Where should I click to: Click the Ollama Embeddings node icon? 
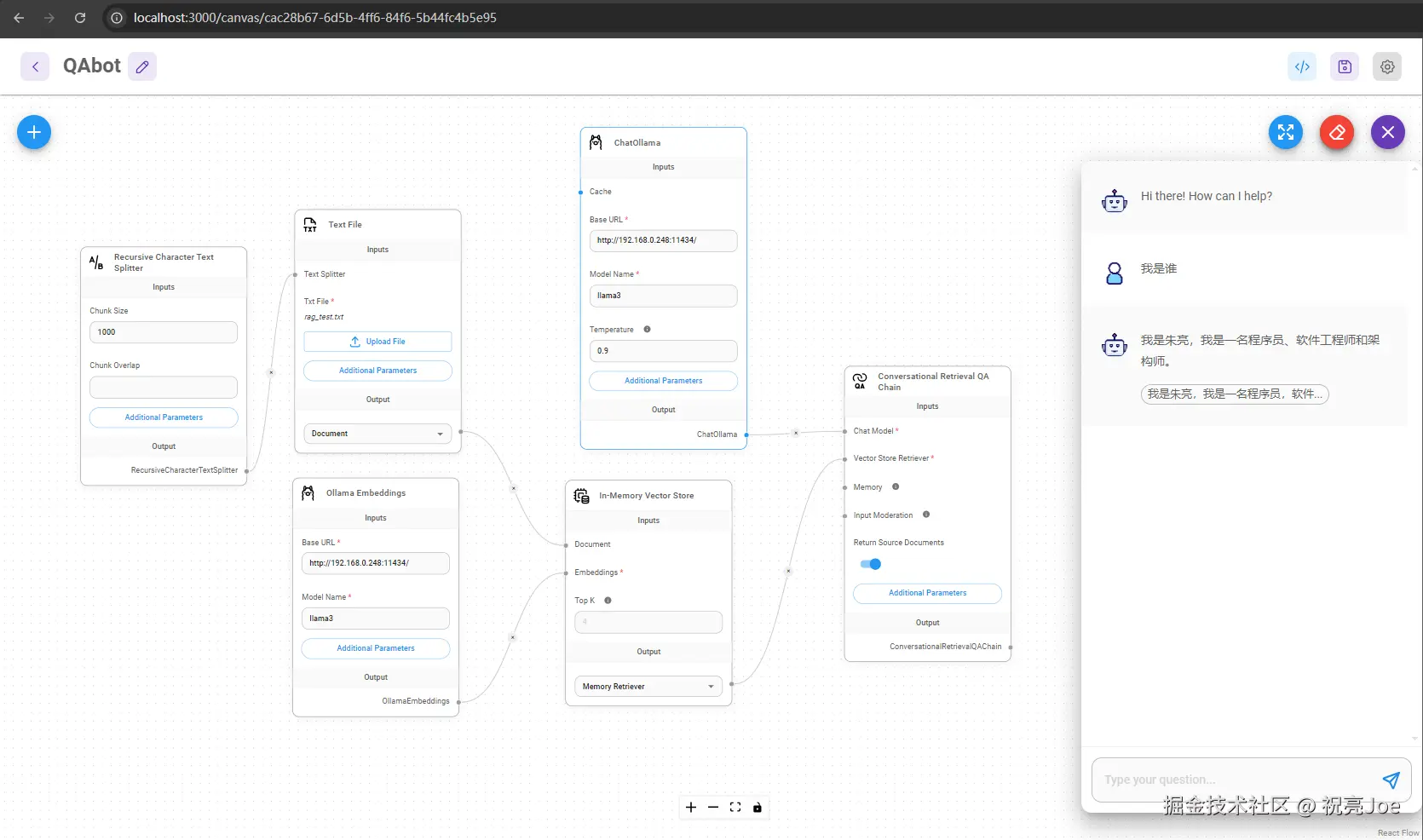pos(308,493)
